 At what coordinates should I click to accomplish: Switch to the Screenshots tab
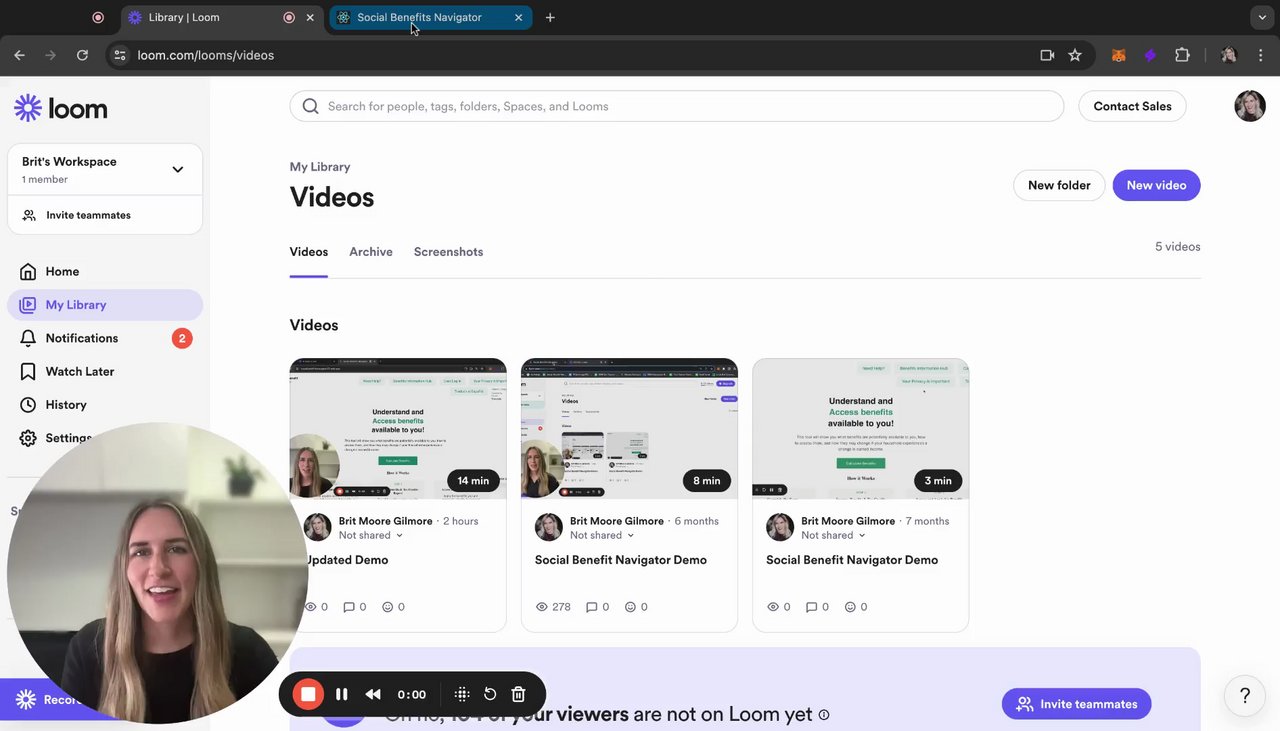[448, 252]
